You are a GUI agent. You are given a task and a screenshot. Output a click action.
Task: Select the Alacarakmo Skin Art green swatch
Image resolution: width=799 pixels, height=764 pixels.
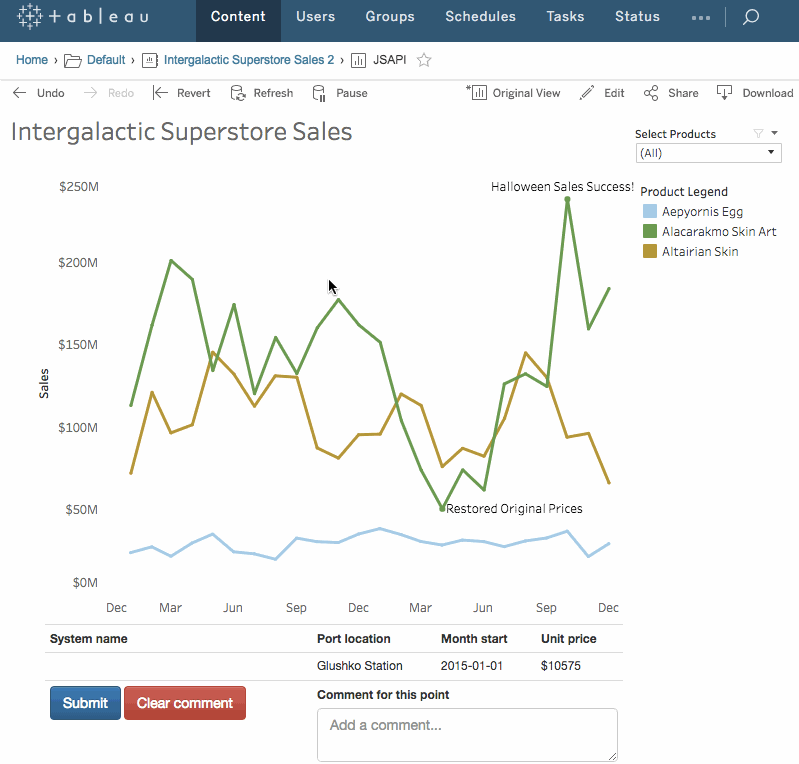pos(650,231)
